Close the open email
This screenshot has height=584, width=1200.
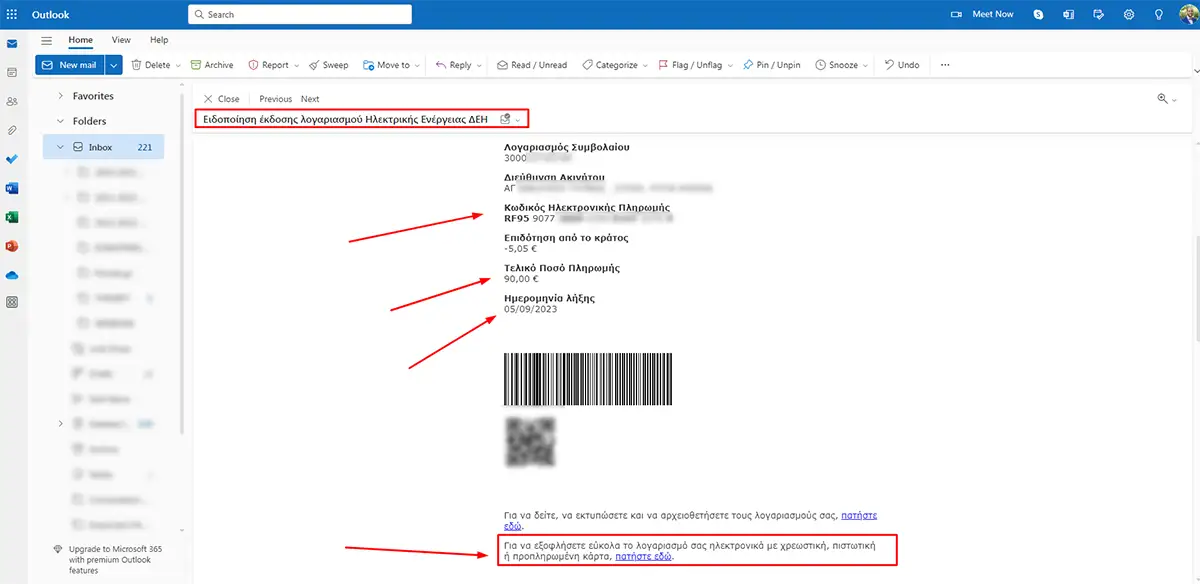point(221,99)
